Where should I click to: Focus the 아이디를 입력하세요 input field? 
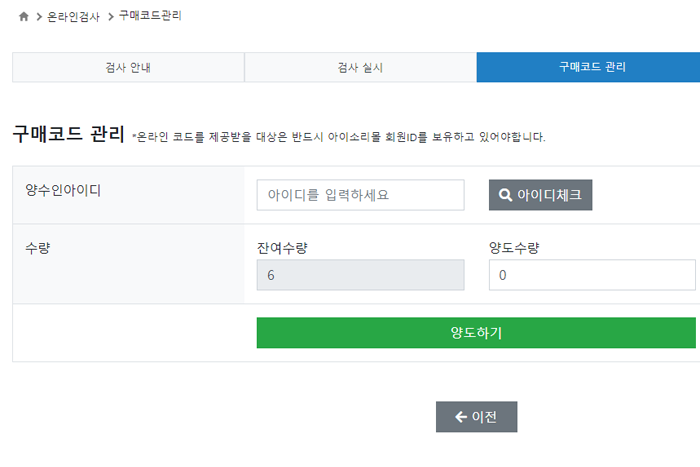tap(360, 195)
